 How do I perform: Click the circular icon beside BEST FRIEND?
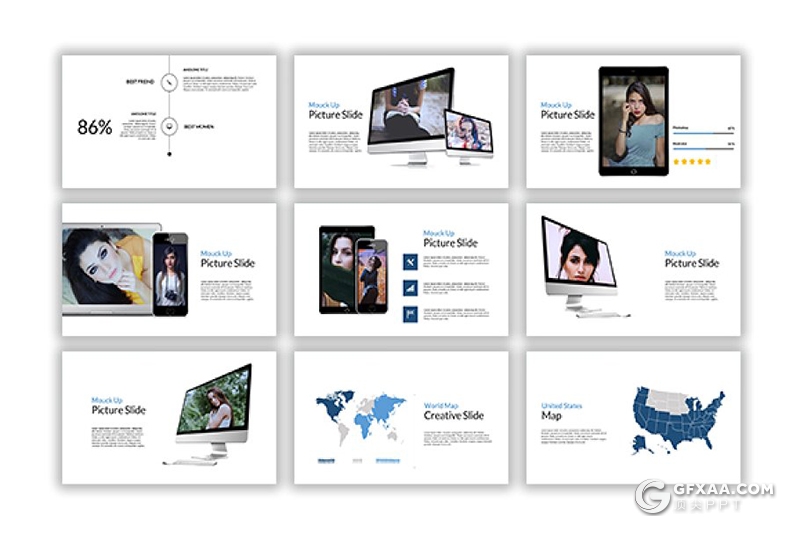pos(169,81)
